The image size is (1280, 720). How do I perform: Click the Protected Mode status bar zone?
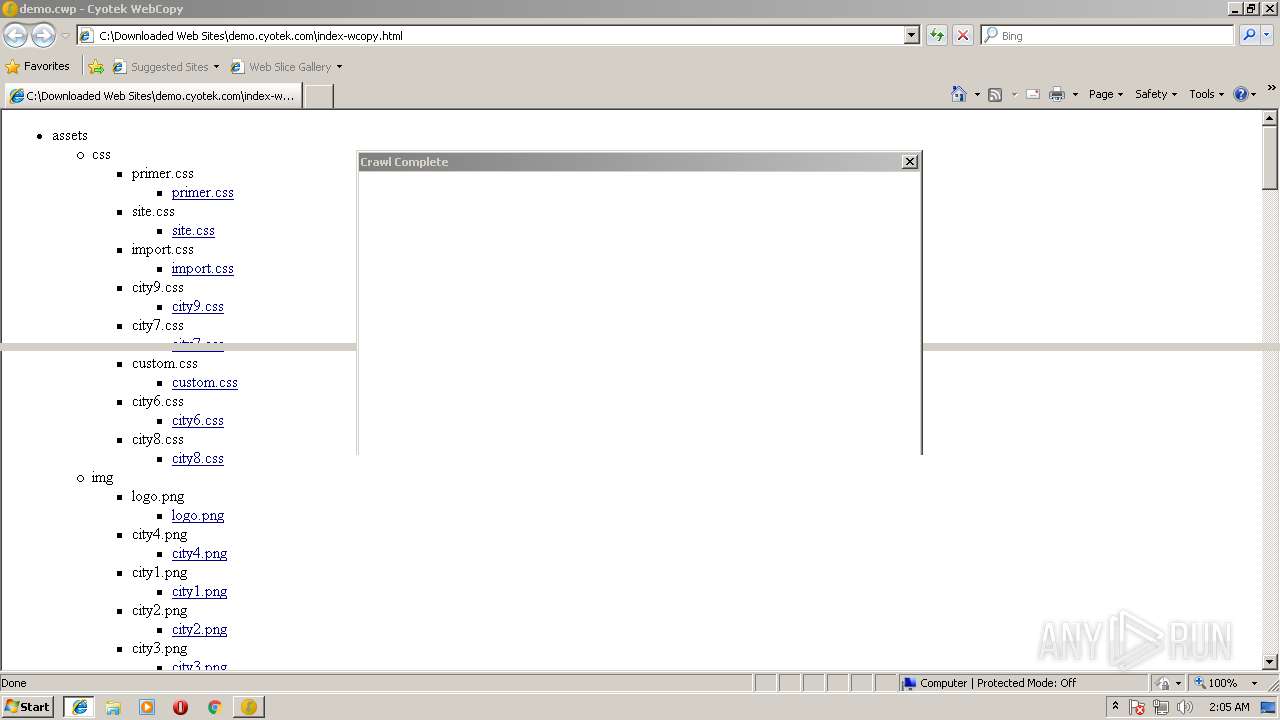click(x=1023, y=683)
